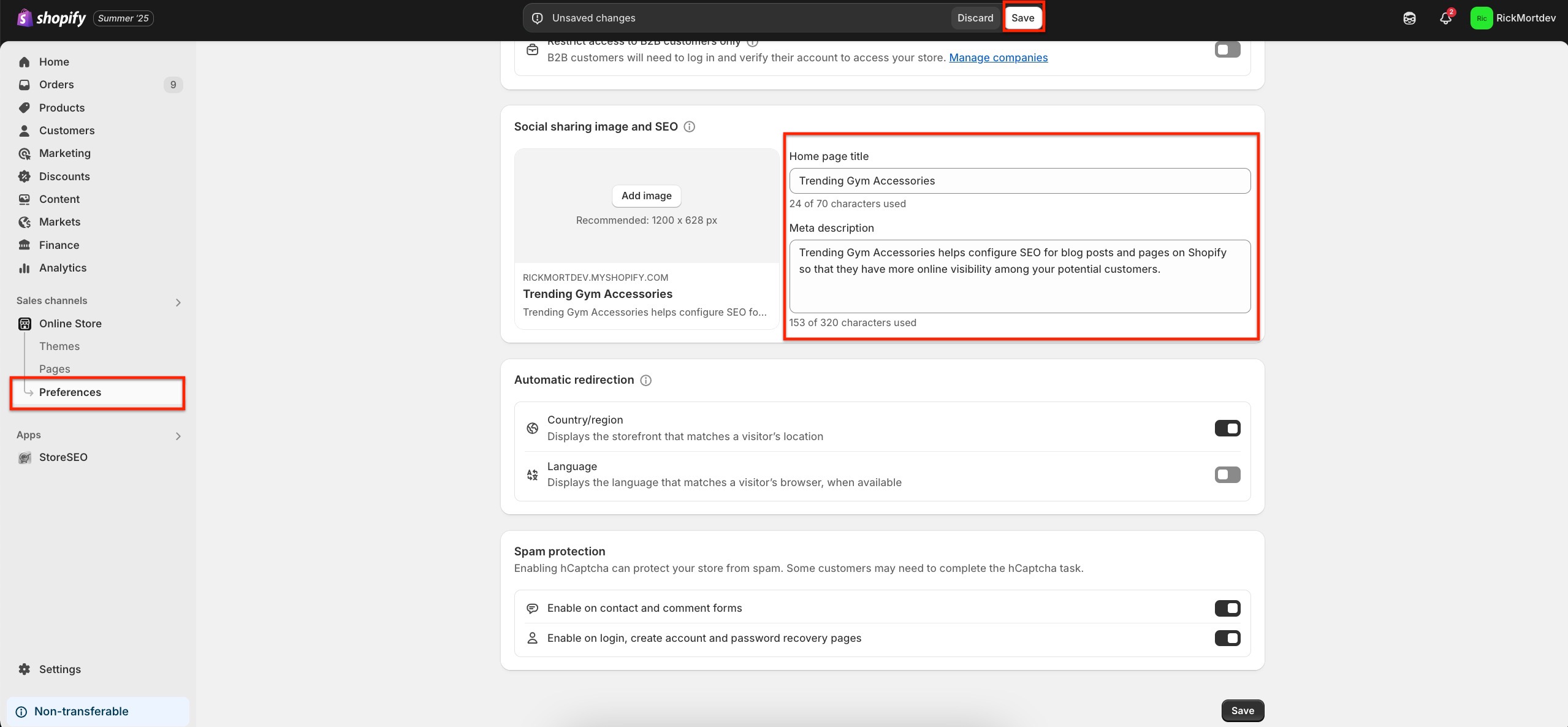Follow the Manage companies link

[x=998, y=58]
